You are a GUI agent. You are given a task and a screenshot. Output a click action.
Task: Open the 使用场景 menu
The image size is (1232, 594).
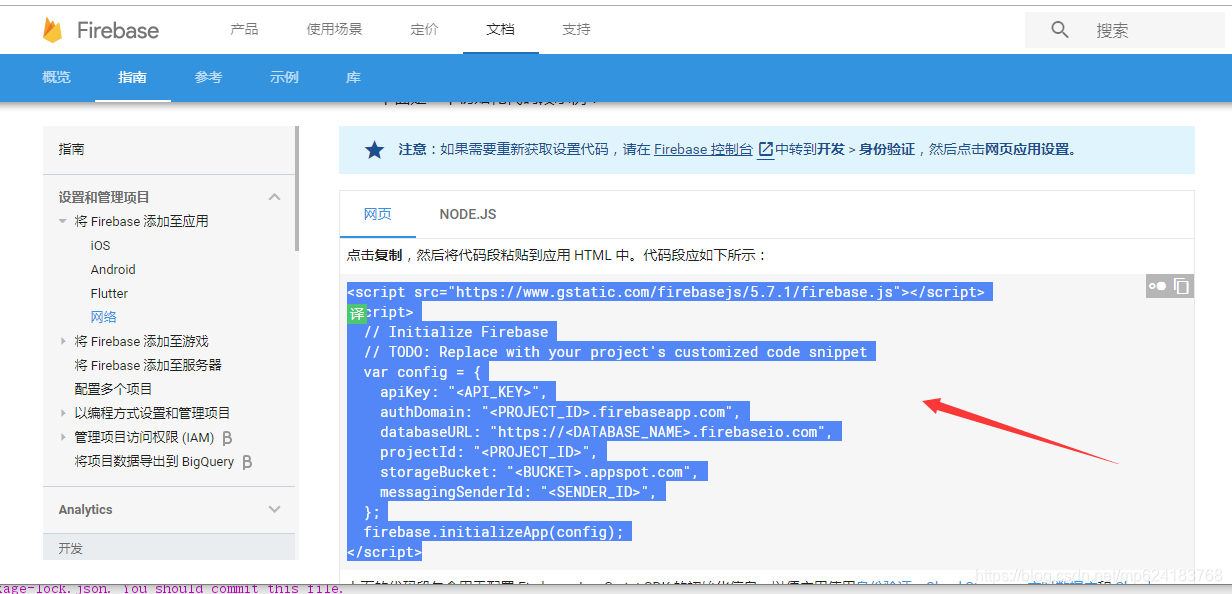[x=334, y=29]
